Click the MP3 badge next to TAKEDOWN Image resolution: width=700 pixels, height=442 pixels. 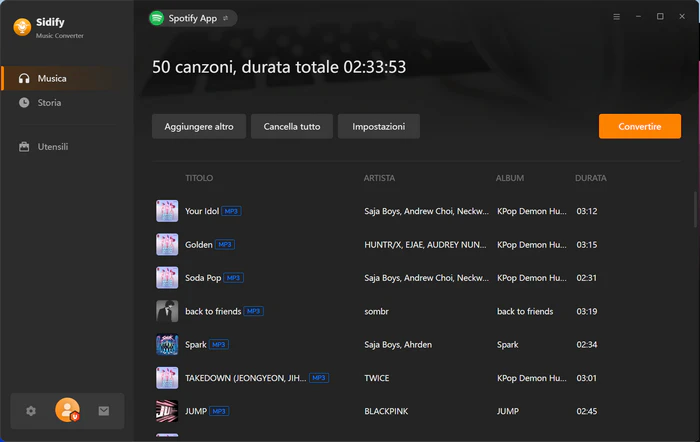pos(319,378)
